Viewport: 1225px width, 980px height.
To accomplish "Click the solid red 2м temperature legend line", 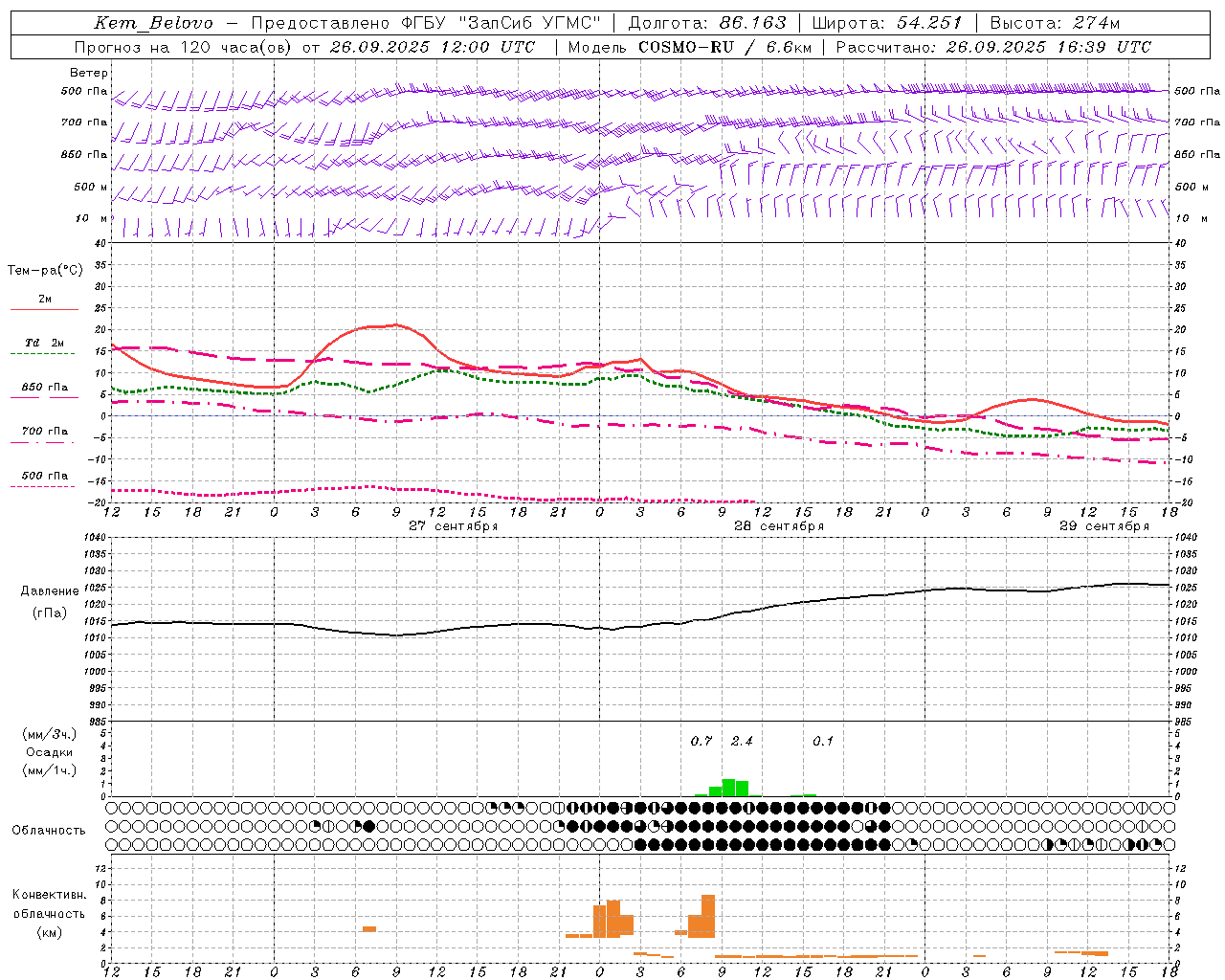I will [x=44, y=309].
